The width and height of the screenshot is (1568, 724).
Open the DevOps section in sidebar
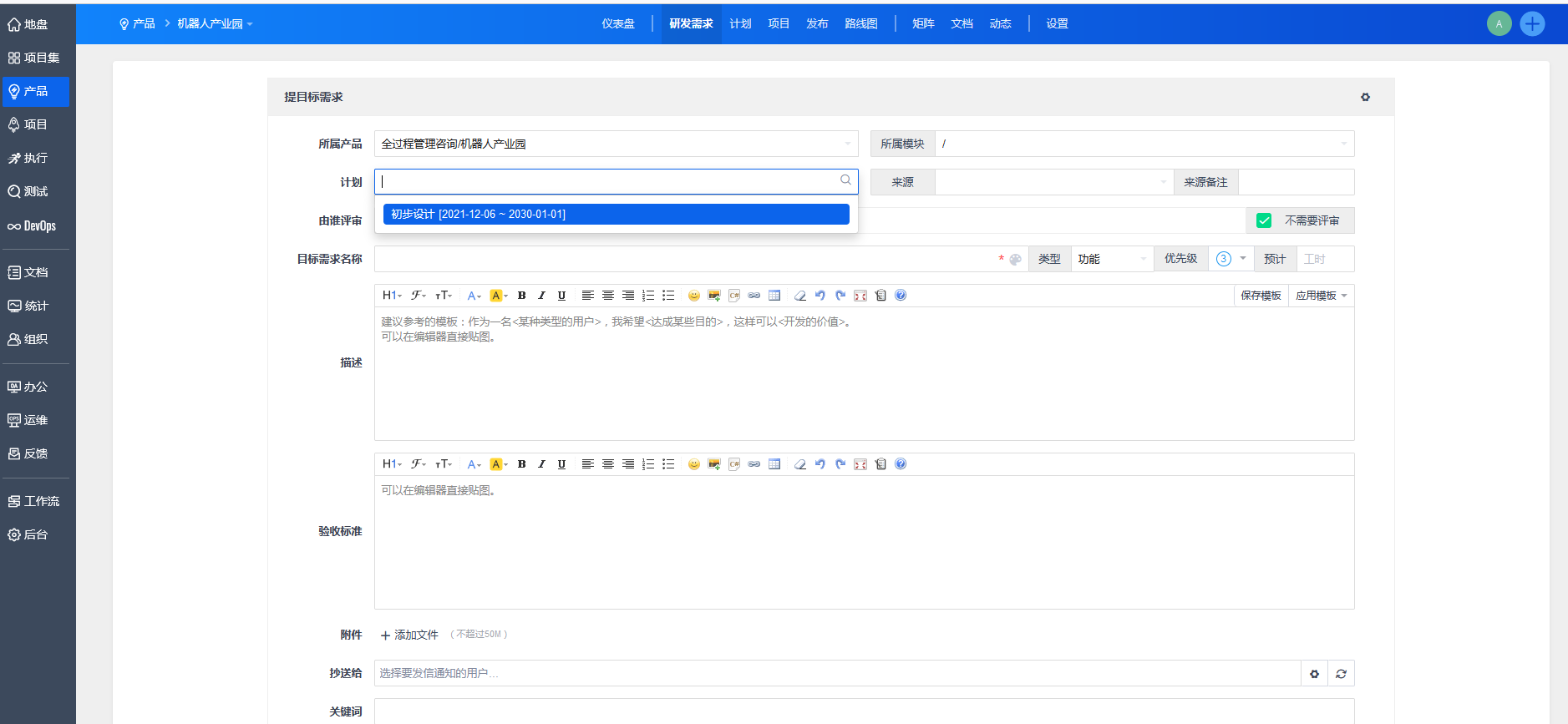pyautogui.click(x=34, y=226)
